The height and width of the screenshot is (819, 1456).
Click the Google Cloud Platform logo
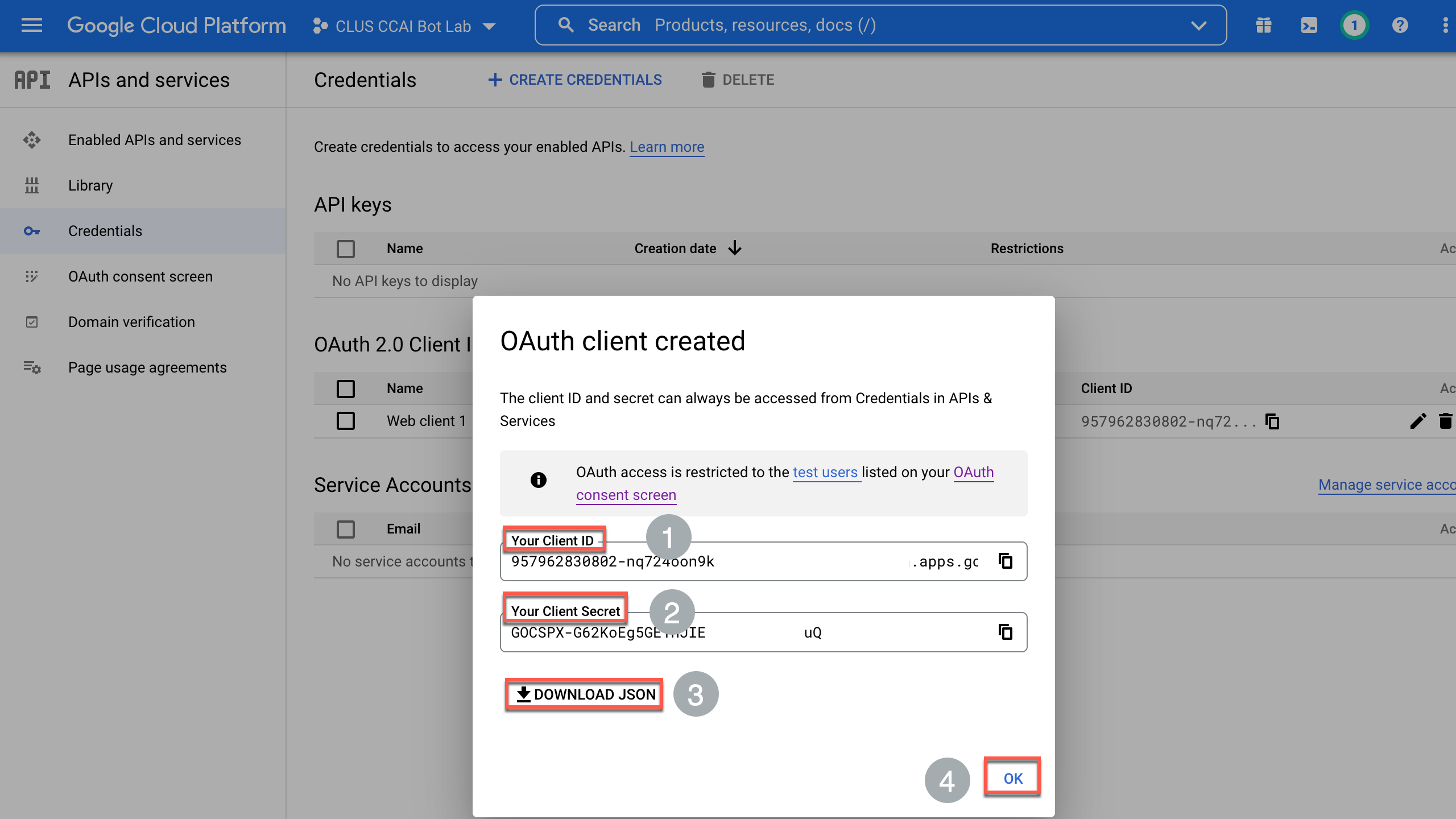176,26
